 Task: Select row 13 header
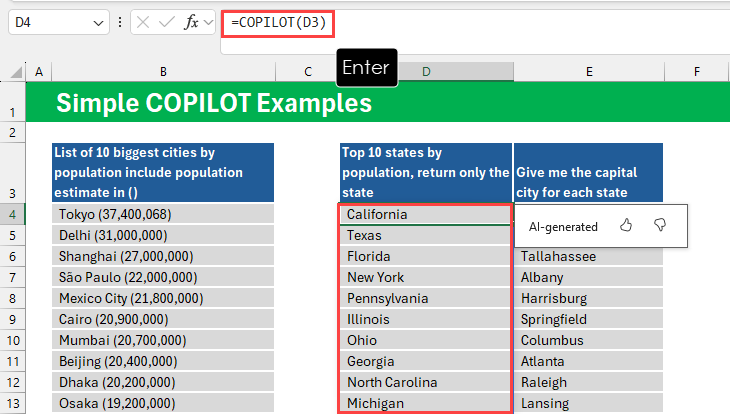(x=13, y=403)
